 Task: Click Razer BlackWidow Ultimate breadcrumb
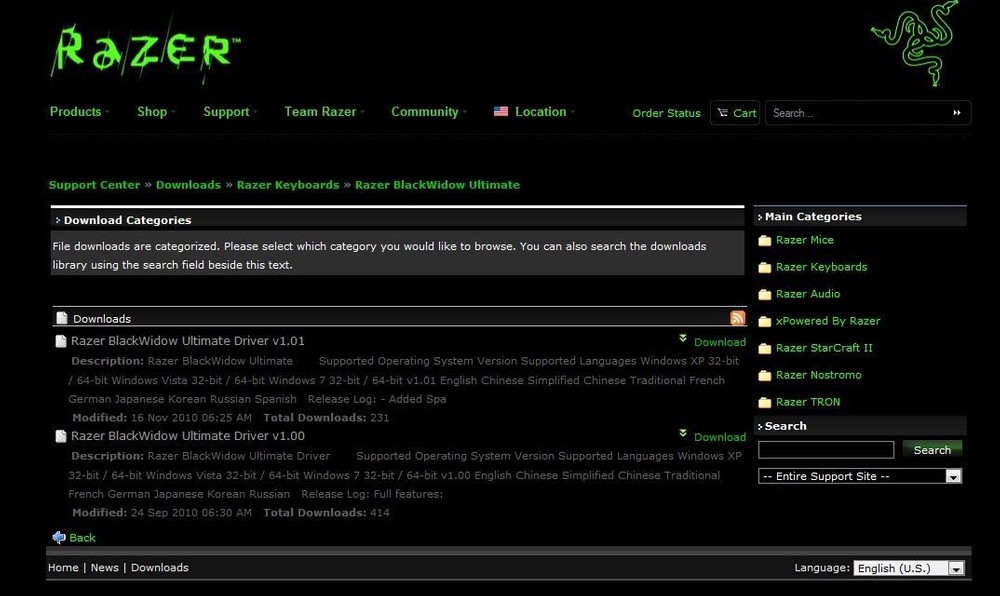[x=438, y=185]
